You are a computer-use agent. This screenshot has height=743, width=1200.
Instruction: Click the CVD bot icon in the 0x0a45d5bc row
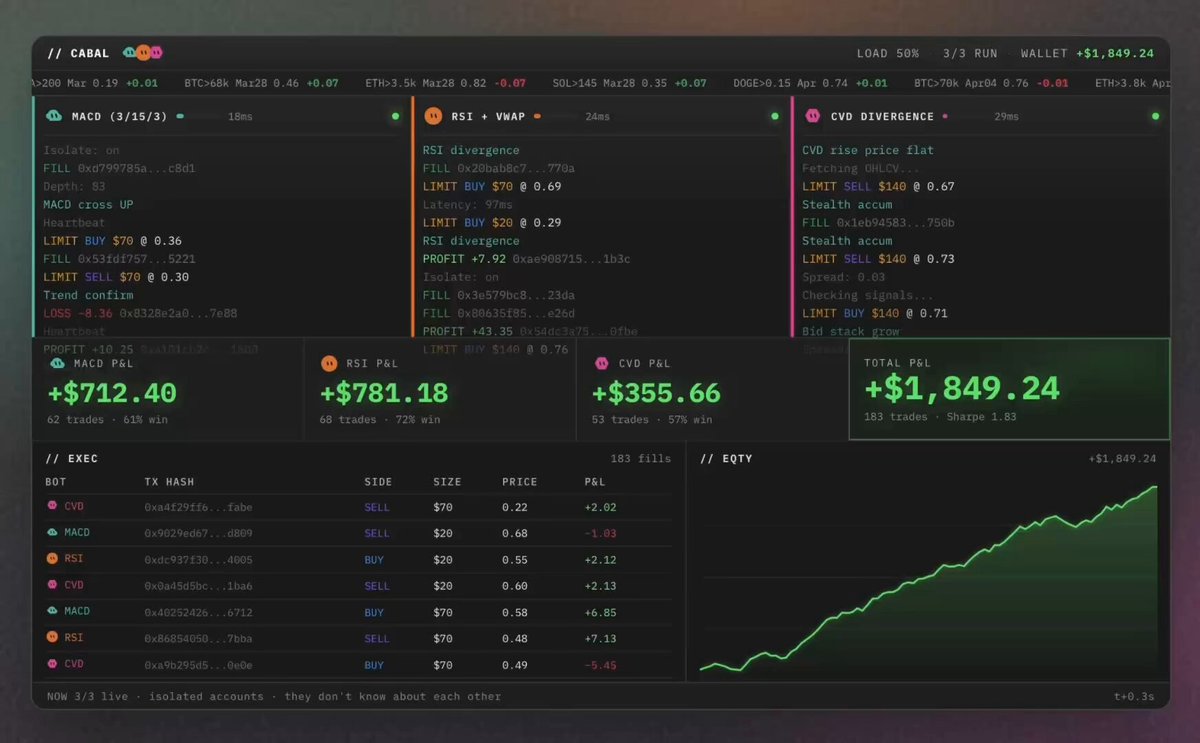52,585
